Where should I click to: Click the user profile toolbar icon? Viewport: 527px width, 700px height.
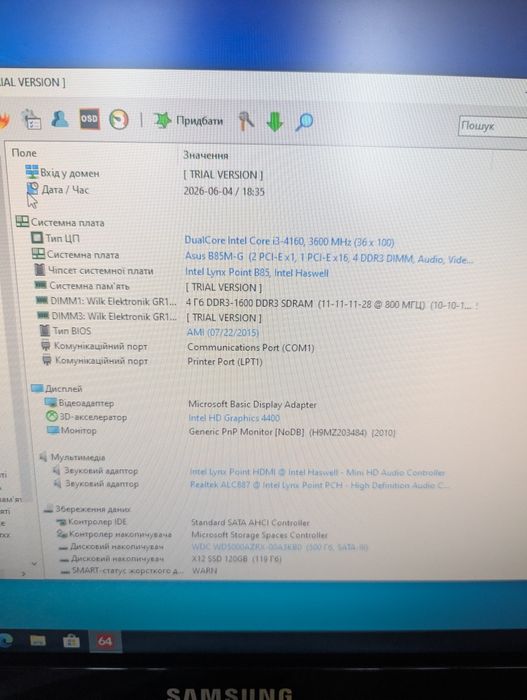click(60, 119)
